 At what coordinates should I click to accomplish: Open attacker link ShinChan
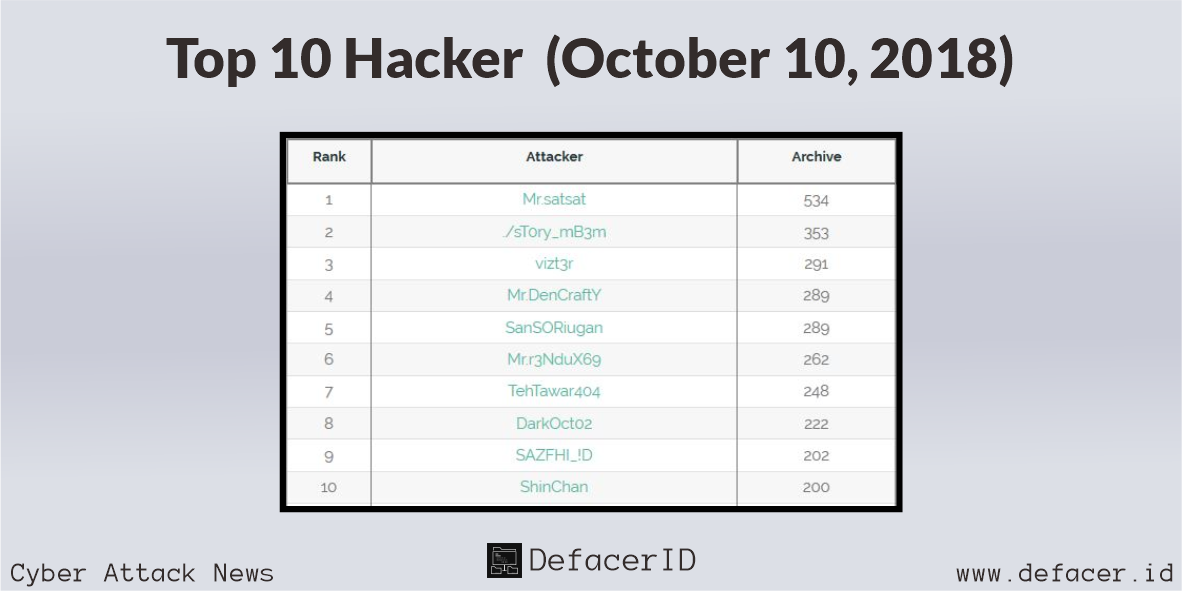(554, 487)
